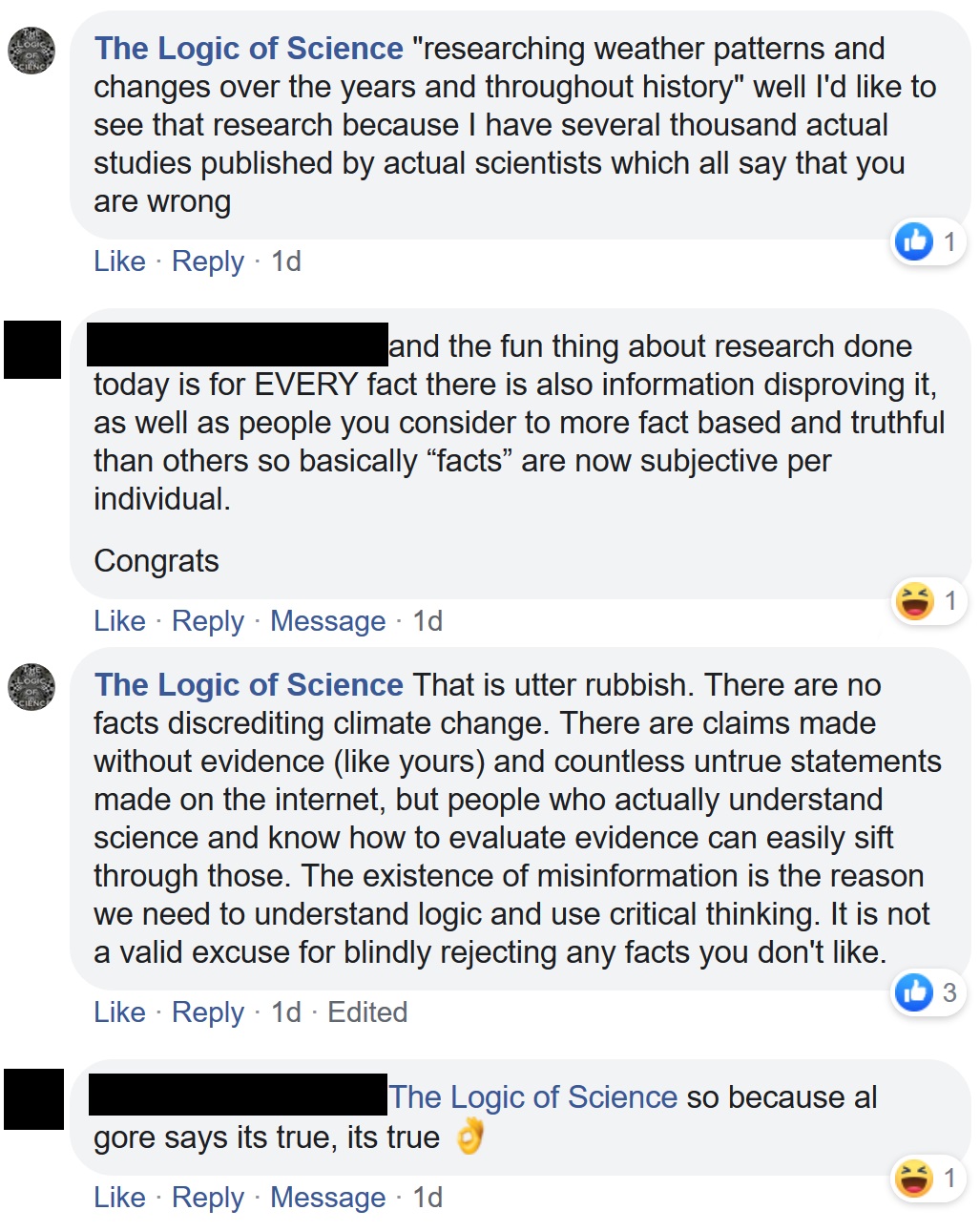Message the author of the Congrats comment
The image size is (980, 1231).
click(x=327, y=621)
